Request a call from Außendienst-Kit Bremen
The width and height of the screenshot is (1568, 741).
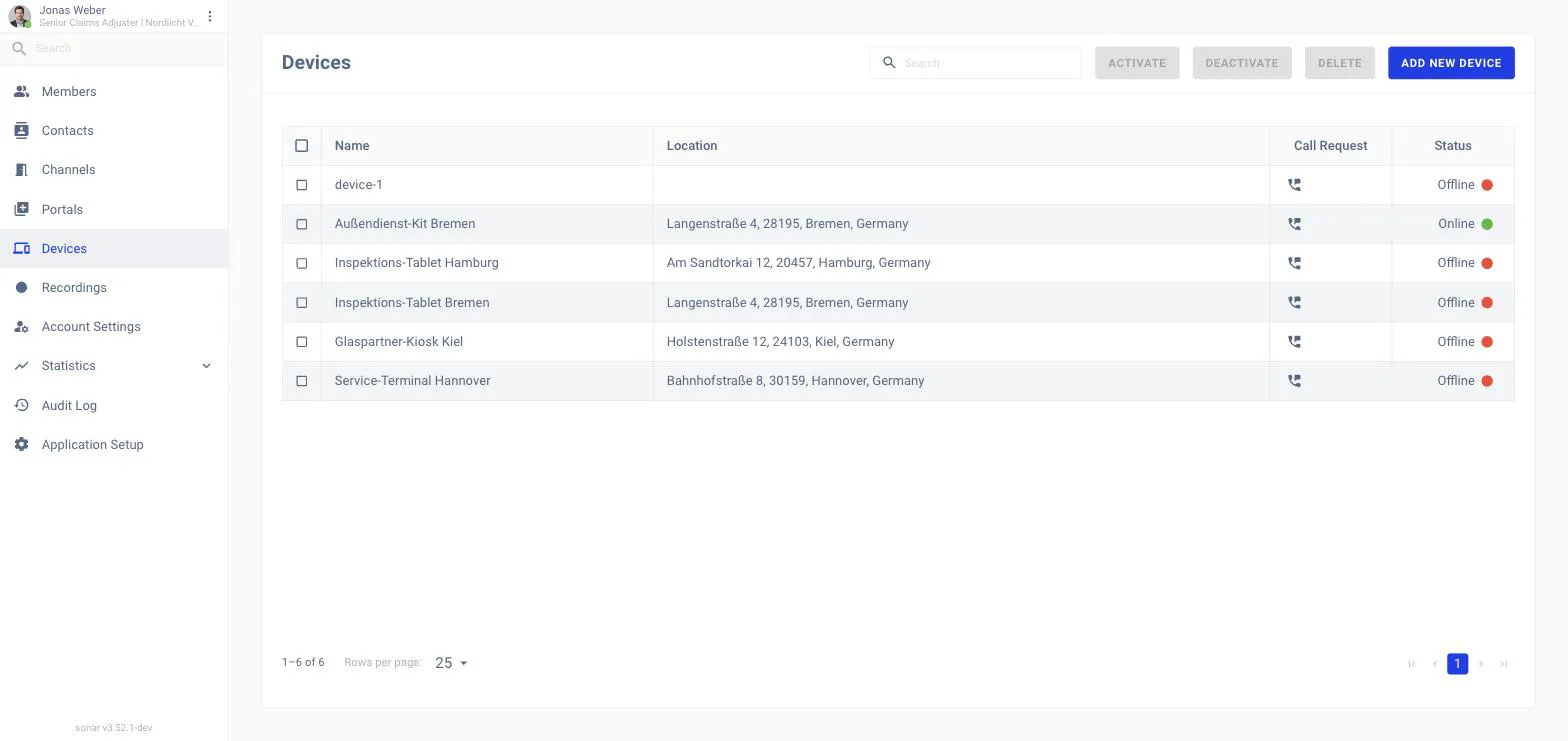1294,224
